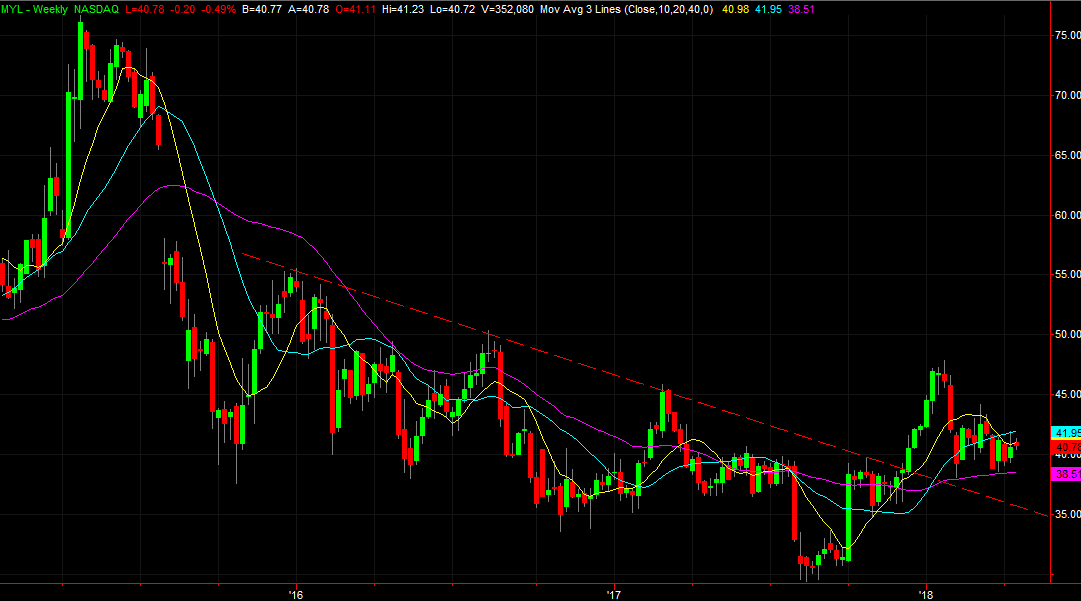The height and width of the screenshot is (601, 1081).
Task: Click the cyan 41.95 price axis marker
Action: pyautogui.click(x=1066, y=433)
